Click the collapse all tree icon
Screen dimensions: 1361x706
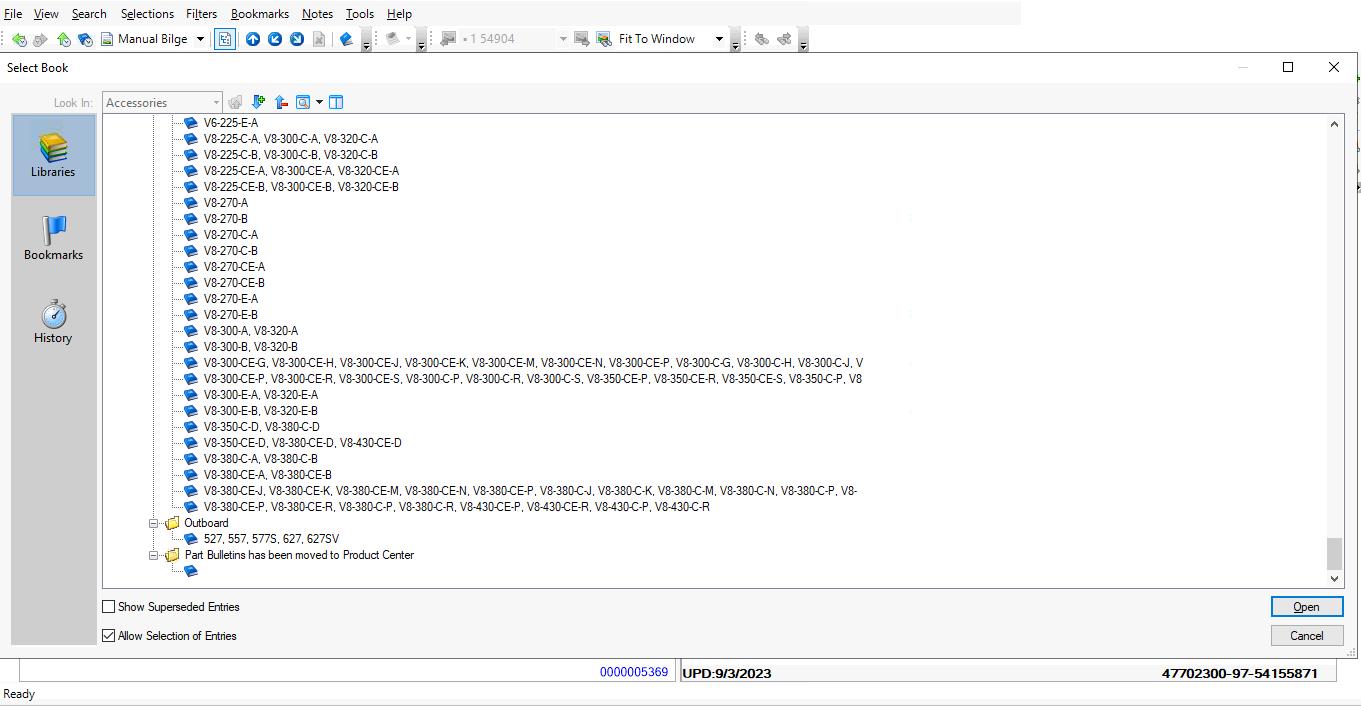pos(281,102)
